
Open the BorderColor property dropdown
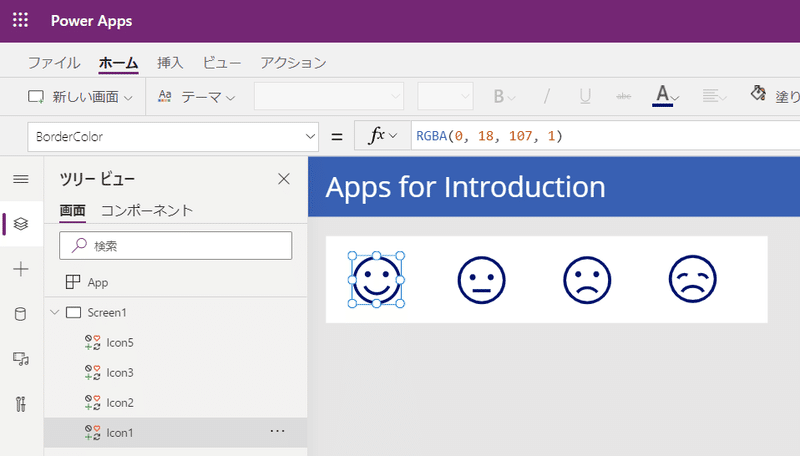click(x=173, y=137)
